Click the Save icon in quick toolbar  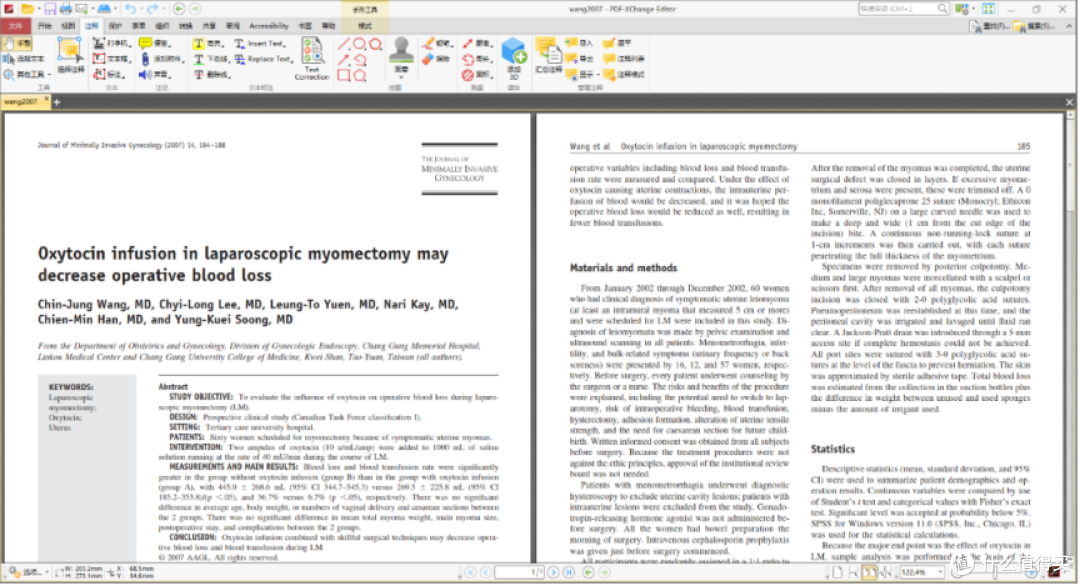point(50,9)
